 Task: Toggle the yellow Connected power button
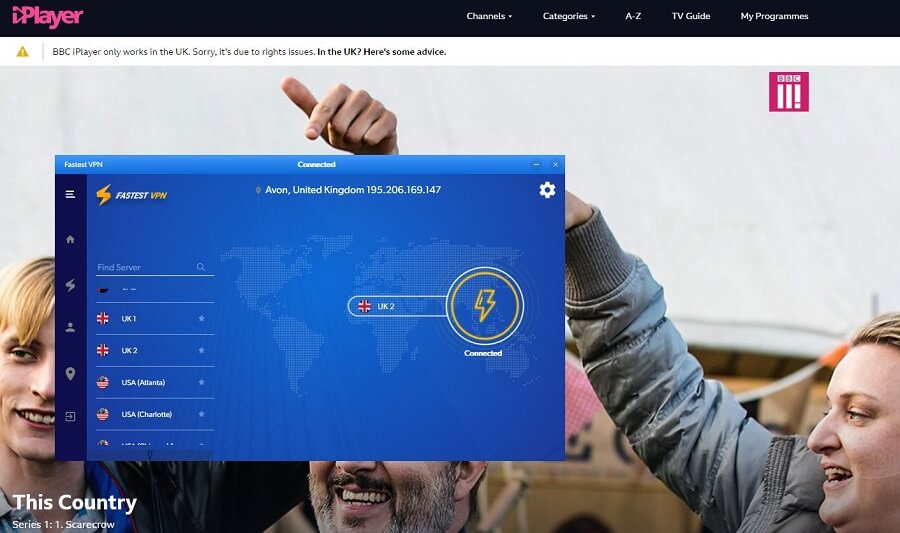[484, 305]
